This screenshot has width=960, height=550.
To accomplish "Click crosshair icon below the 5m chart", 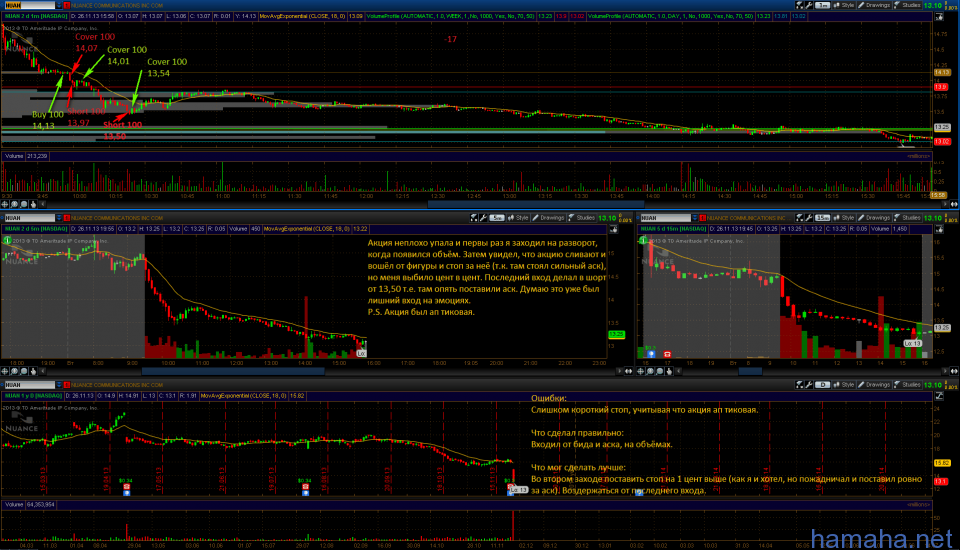I will click(5, 371).
